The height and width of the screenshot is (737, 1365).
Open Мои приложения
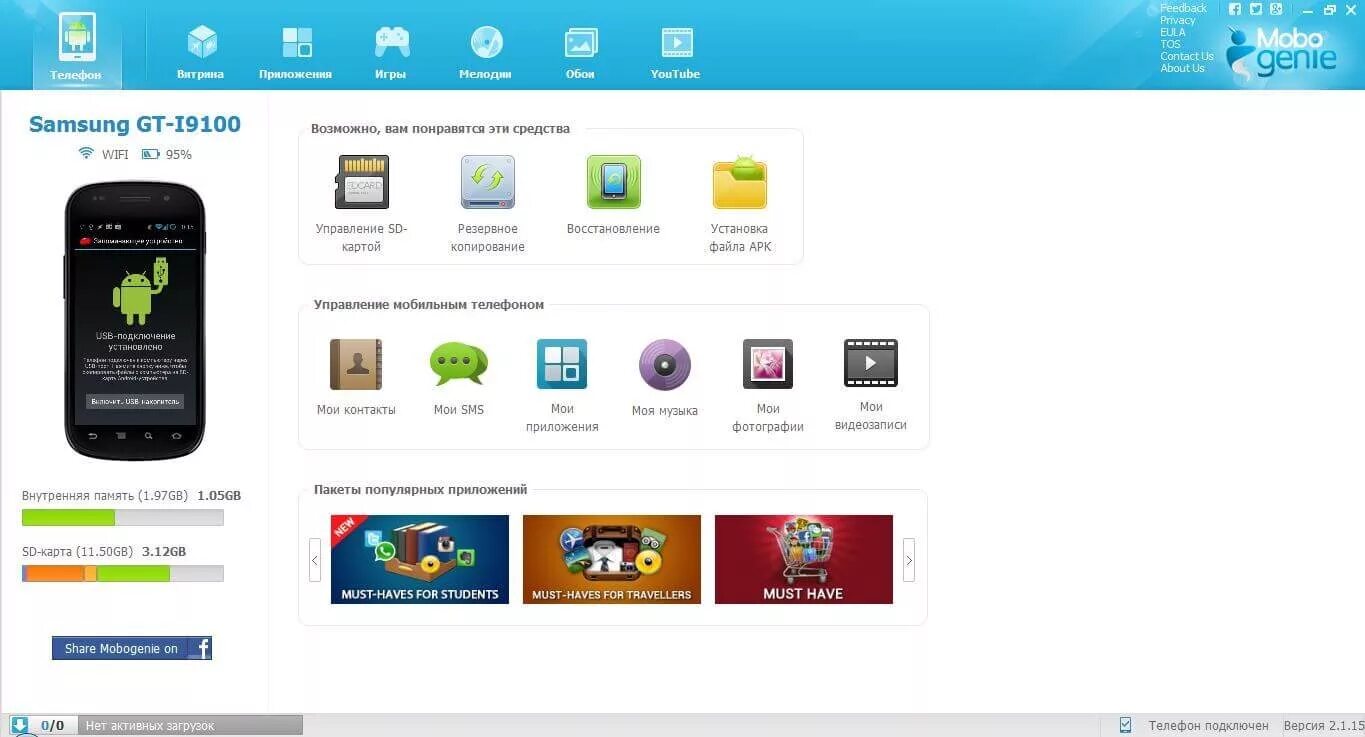point(562,386)
